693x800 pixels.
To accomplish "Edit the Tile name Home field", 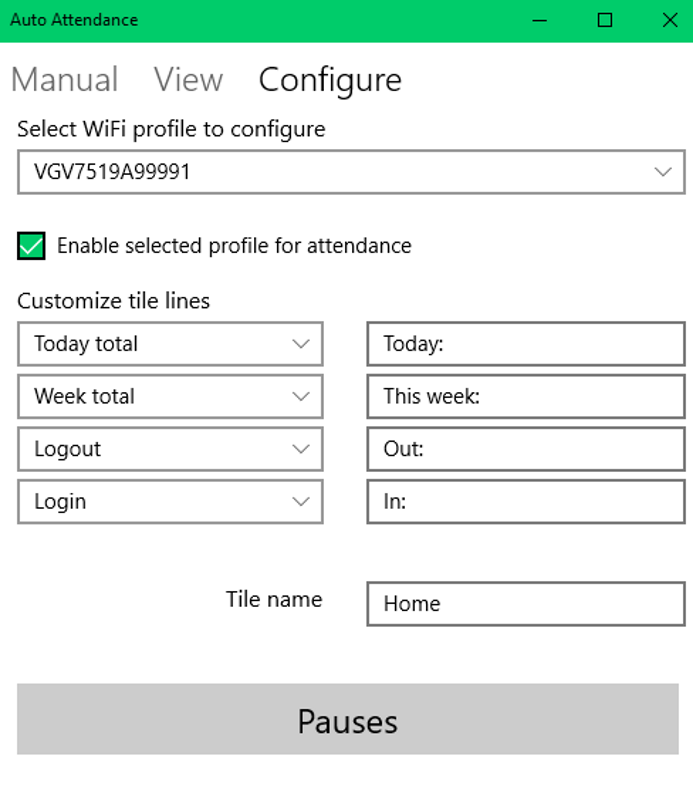I will point(525,604).
